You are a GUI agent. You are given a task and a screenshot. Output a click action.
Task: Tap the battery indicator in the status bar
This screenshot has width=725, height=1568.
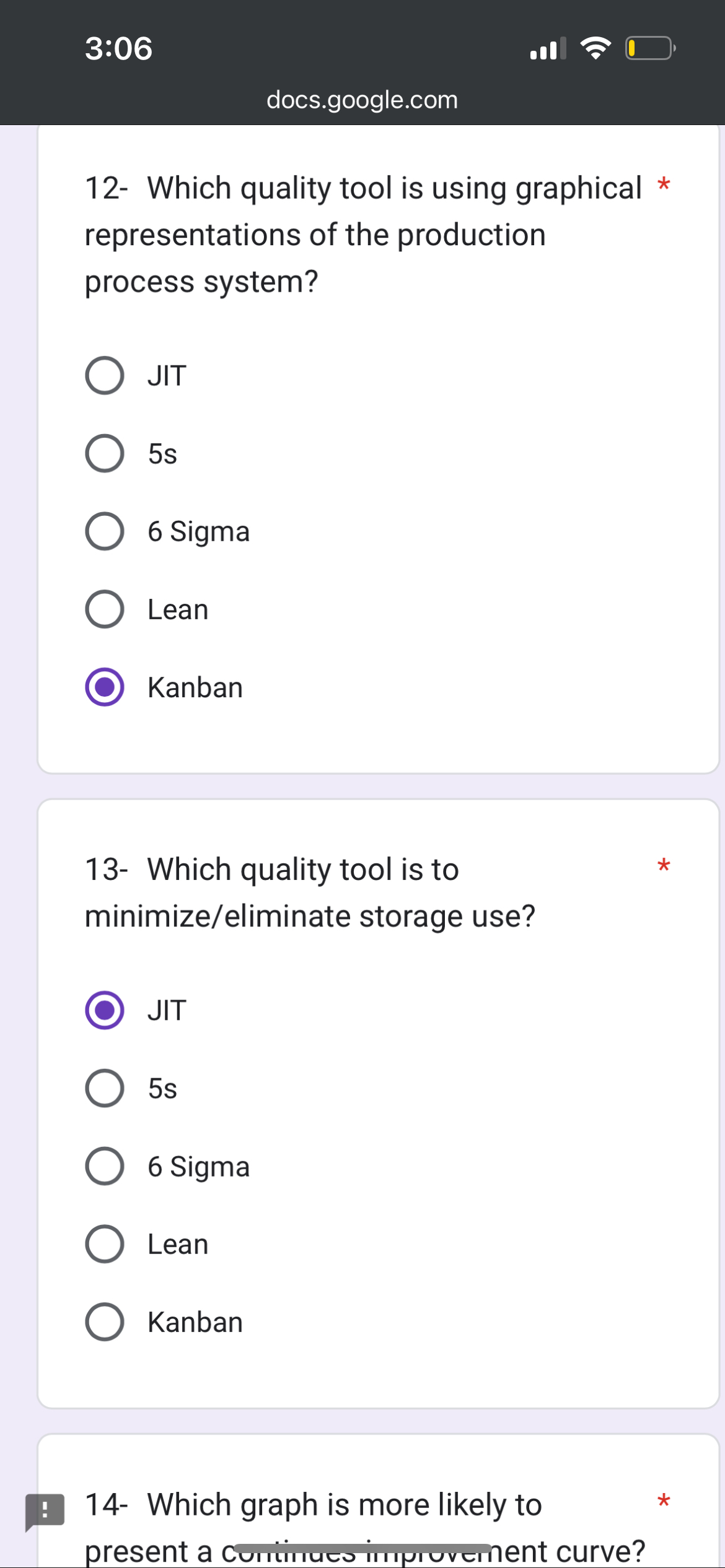(x=648, y=48)
